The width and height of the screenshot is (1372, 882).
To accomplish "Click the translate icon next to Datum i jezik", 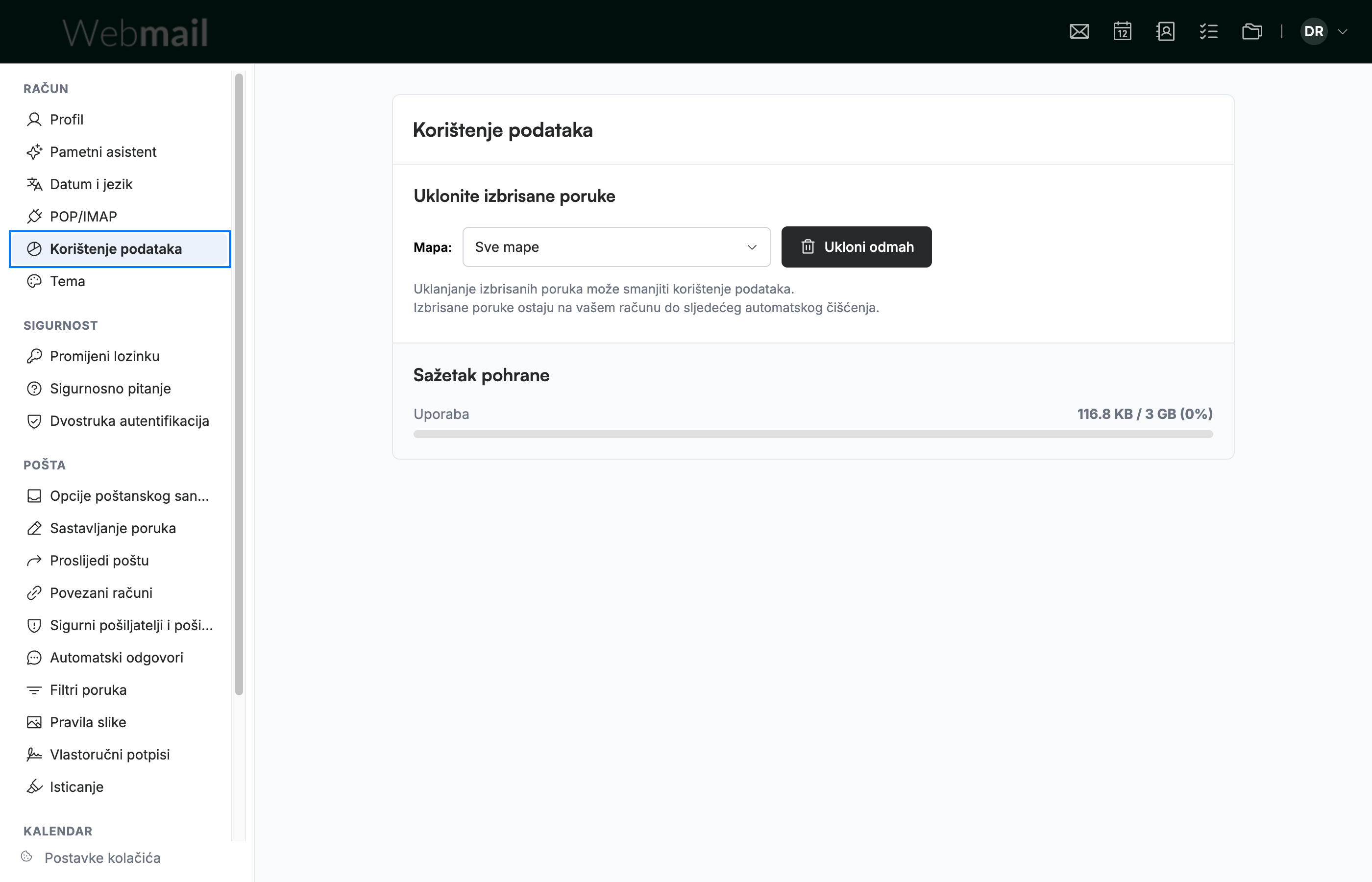I will [34, 184].
